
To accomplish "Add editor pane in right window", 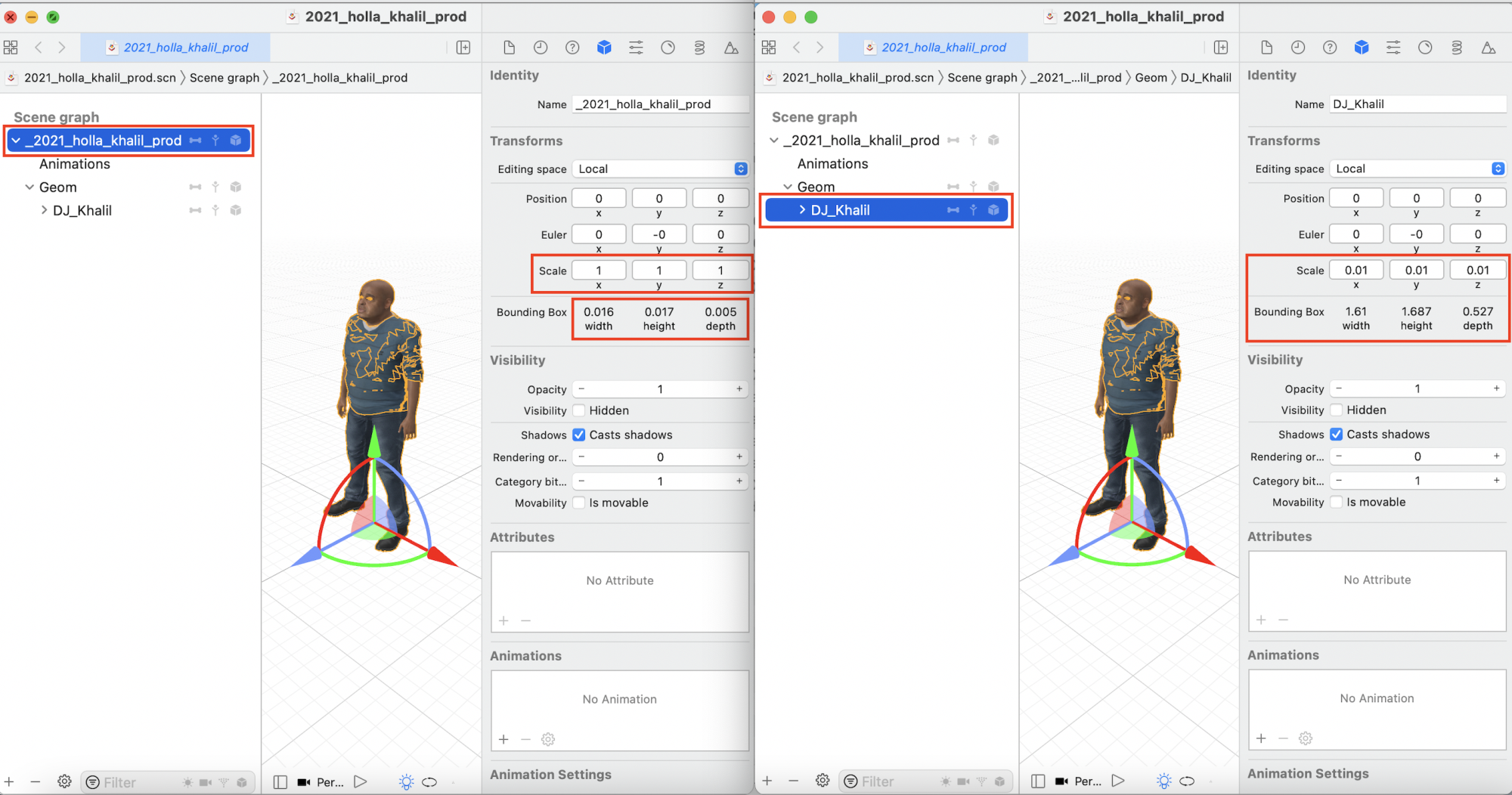I will (x=1221, y=48).
